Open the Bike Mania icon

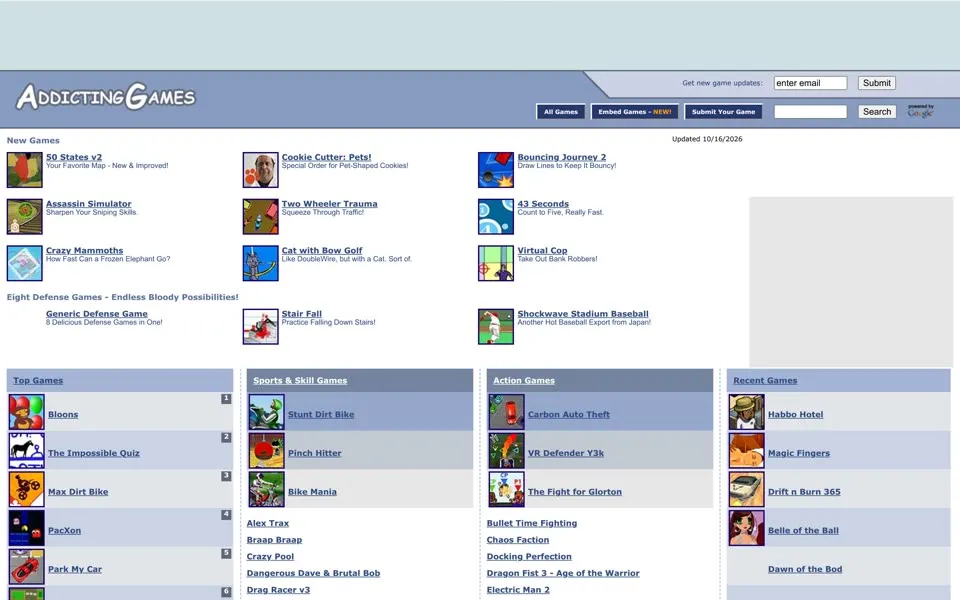pos(266,489)
